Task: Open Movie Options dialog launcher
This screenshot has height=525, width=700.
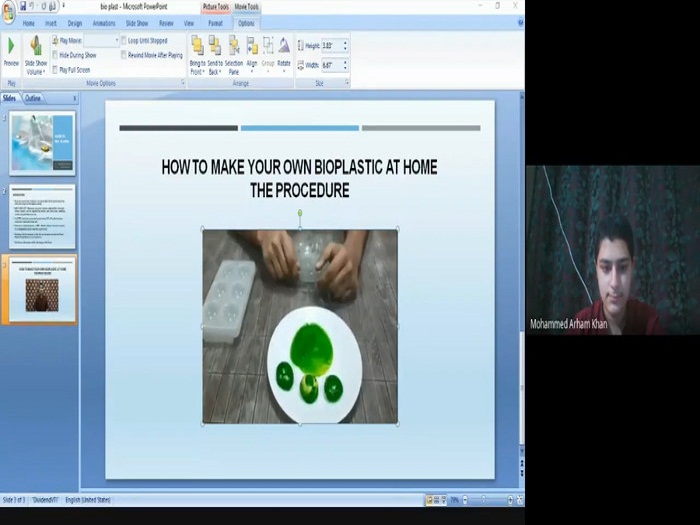Action: pos(183,83)
